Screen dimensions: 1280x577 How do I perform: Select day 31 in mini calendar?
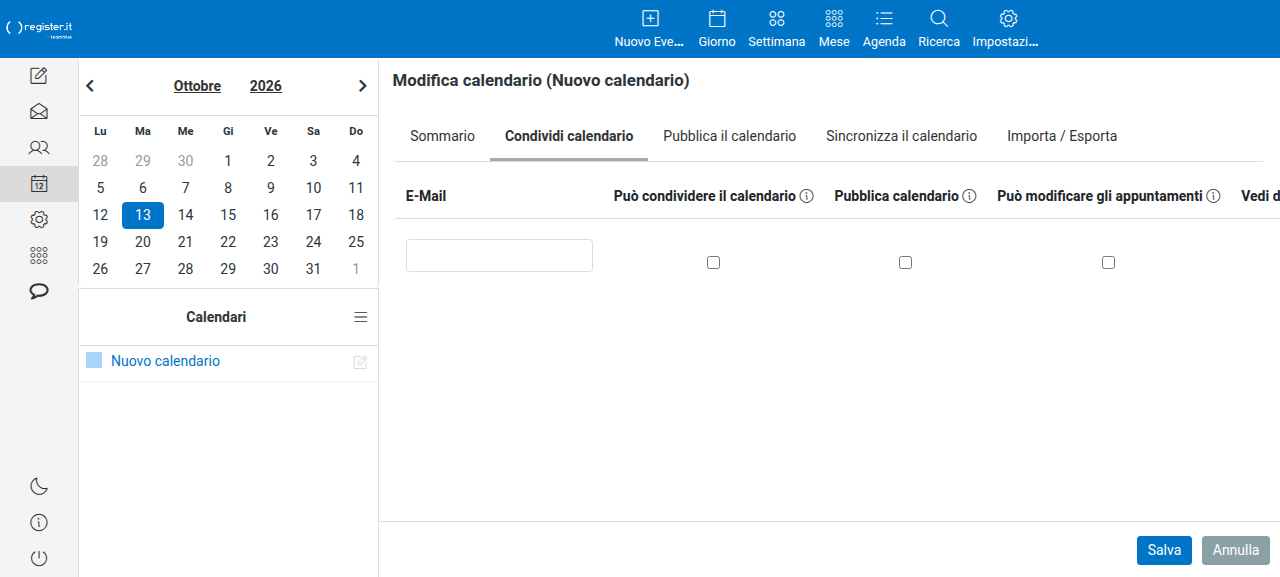(x=313, y=269)
